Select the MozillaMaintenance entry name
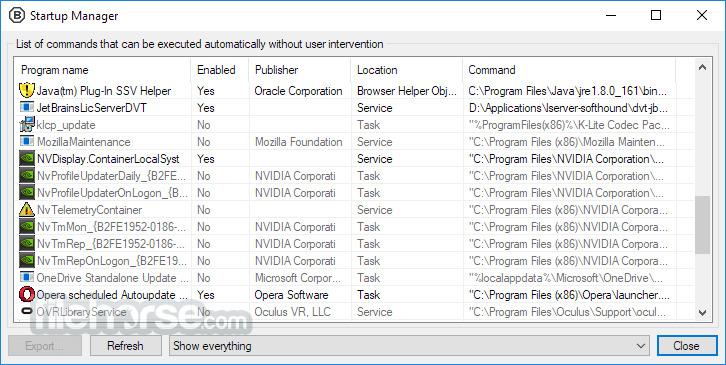Viewport: 726px width, 365px height. pyautogui.click(x=83, y=142)
